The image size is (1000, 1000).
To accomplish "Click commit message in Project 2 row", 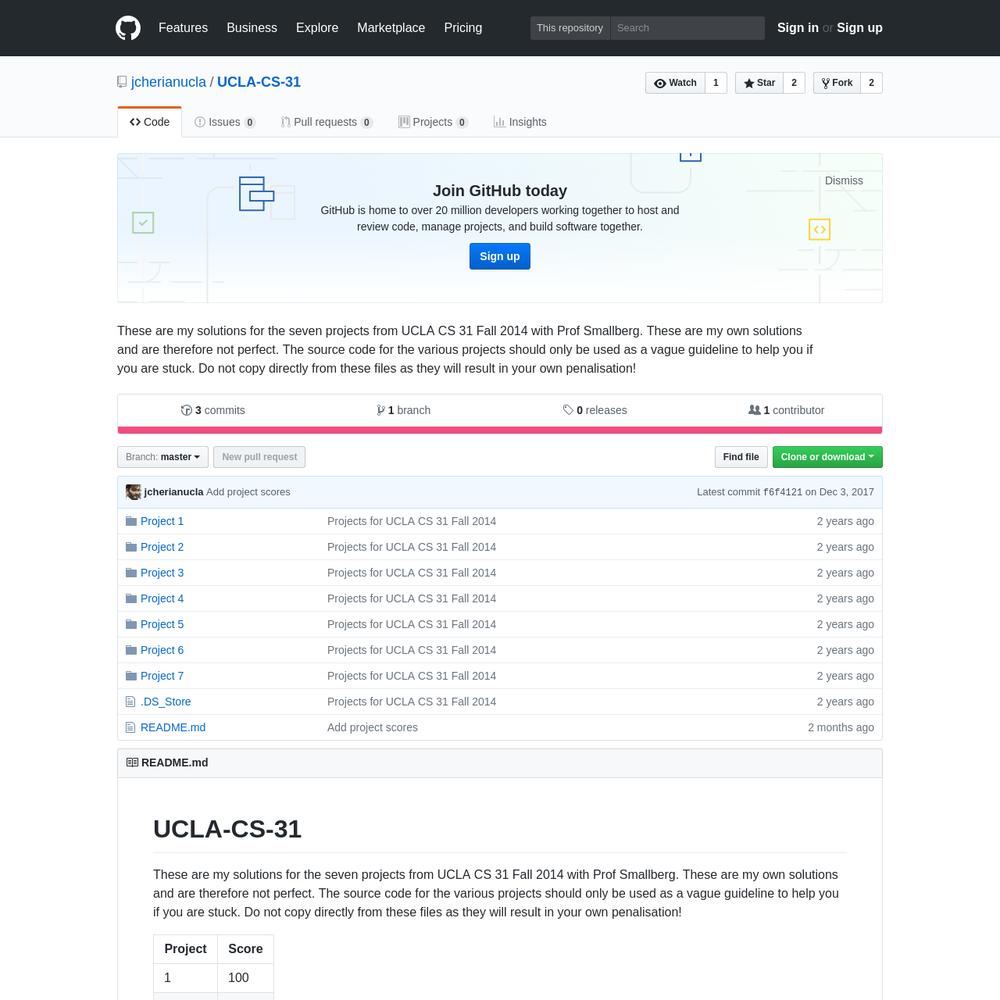I will (411, 547).
